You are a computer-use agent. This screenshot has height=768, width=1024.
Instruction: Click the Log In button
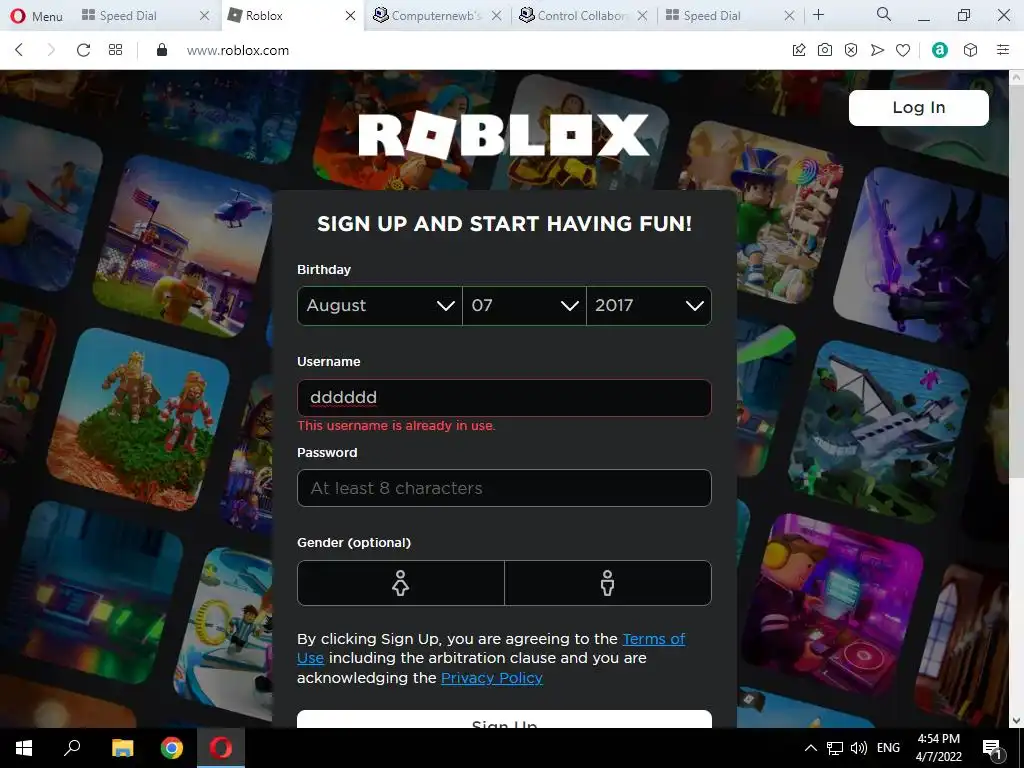(919, 108)
